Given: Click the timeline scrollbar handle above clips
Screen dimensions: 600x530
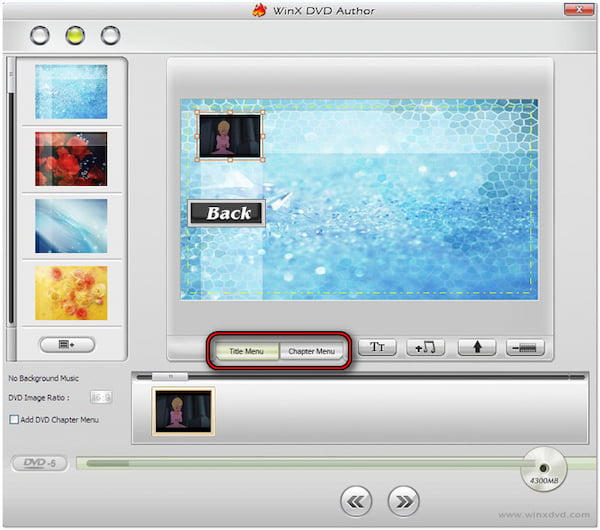Looking at the screenshot, I should point(170,377).
